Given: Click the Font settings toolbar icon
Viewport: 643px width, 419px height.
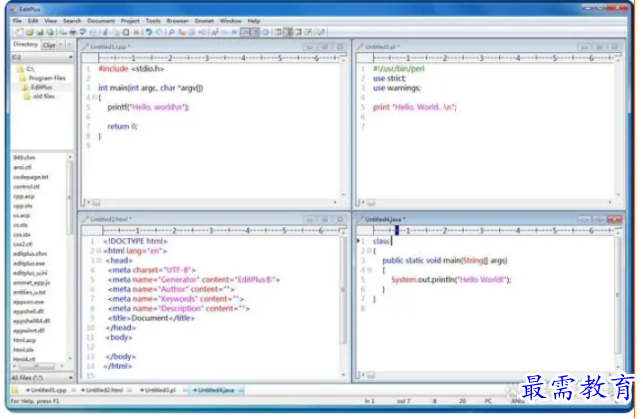Looking at the screenshot, I should pyautogui.click(x=215, y=32).
